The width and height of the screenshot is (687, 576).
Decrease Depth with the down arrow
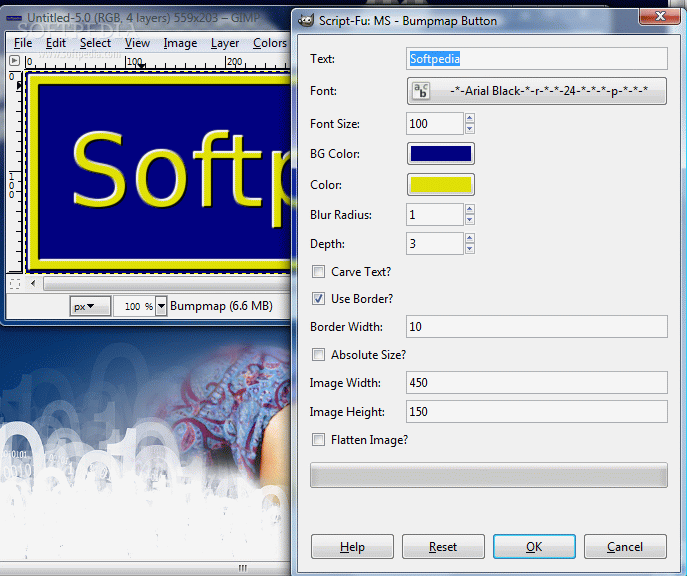(470, 249)
